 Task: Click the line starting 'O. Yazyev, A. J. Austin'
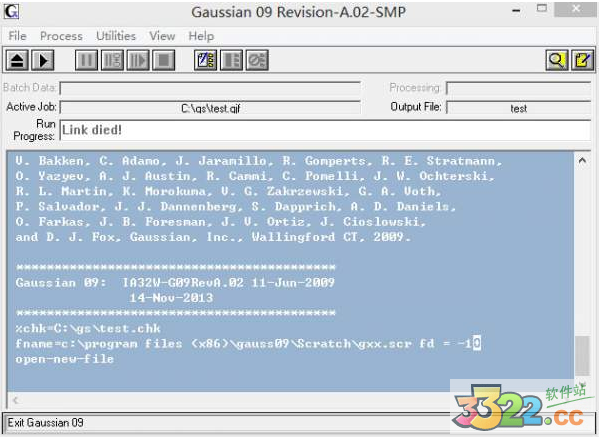(x=255, y=176)
